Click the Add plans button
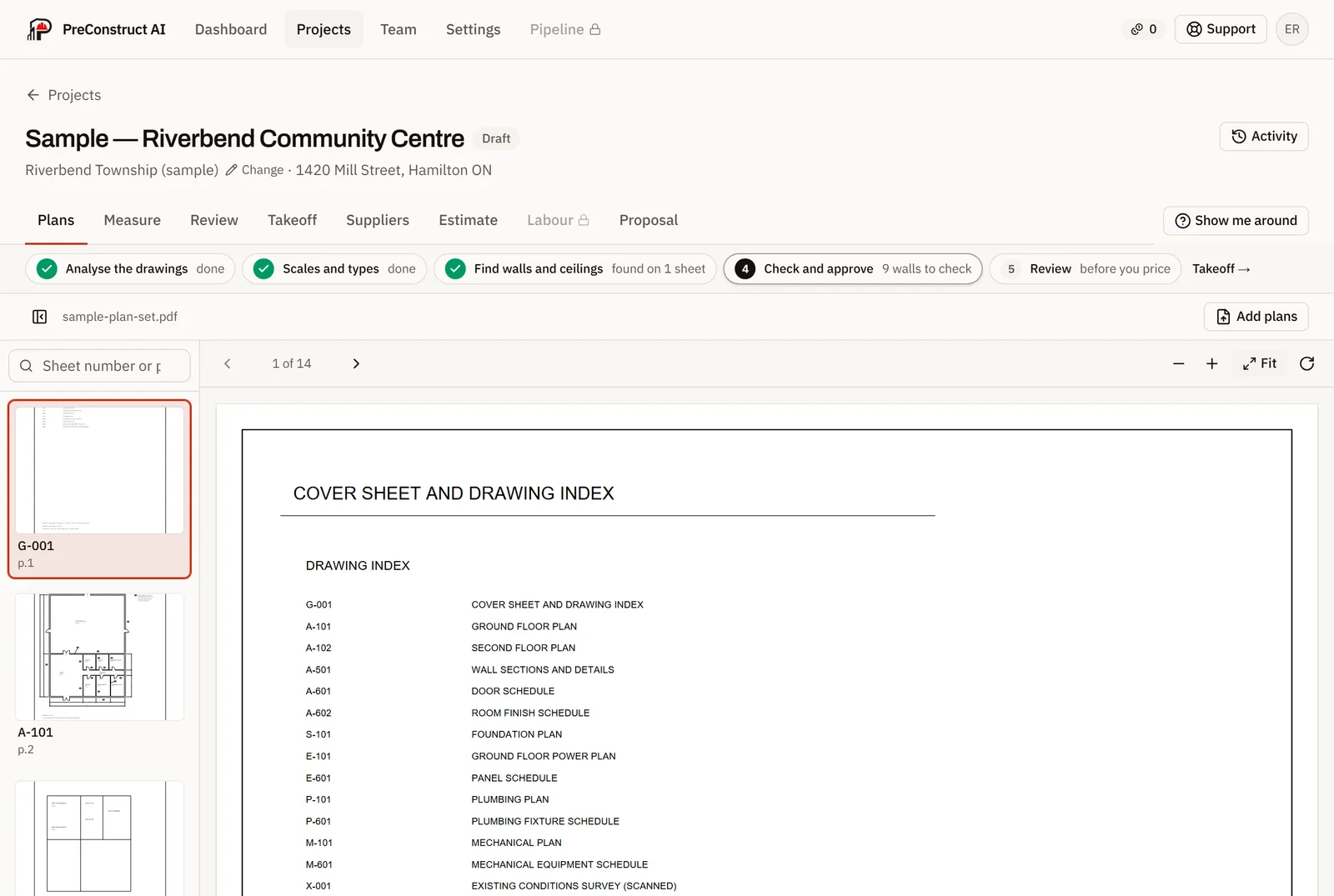This screenshot has width=1334, height=896. tap(1256, 317)
